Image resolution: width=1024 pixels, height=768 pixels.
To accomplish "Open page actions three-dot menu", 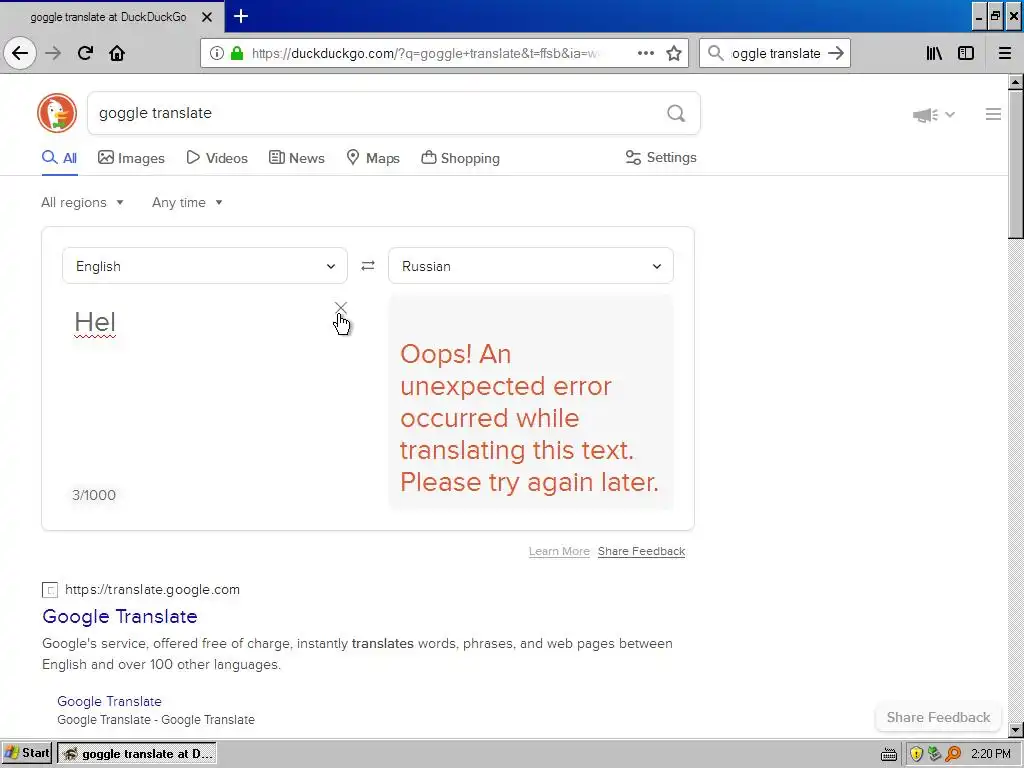I will 645,53.
